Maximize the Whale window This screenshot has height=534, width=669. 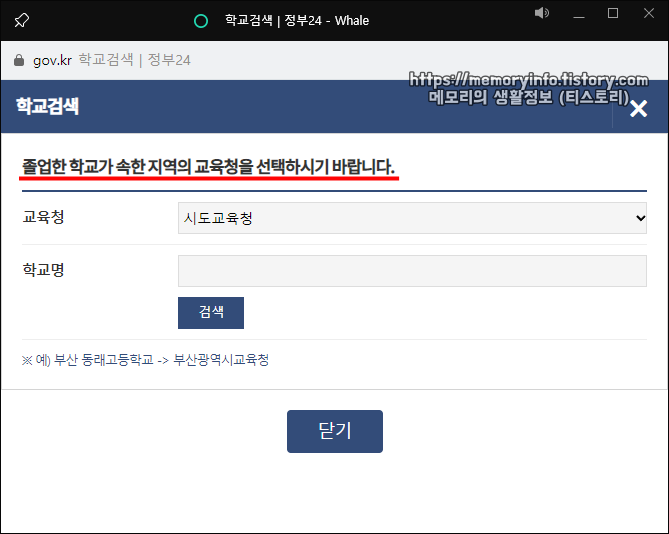click(613, 13)
